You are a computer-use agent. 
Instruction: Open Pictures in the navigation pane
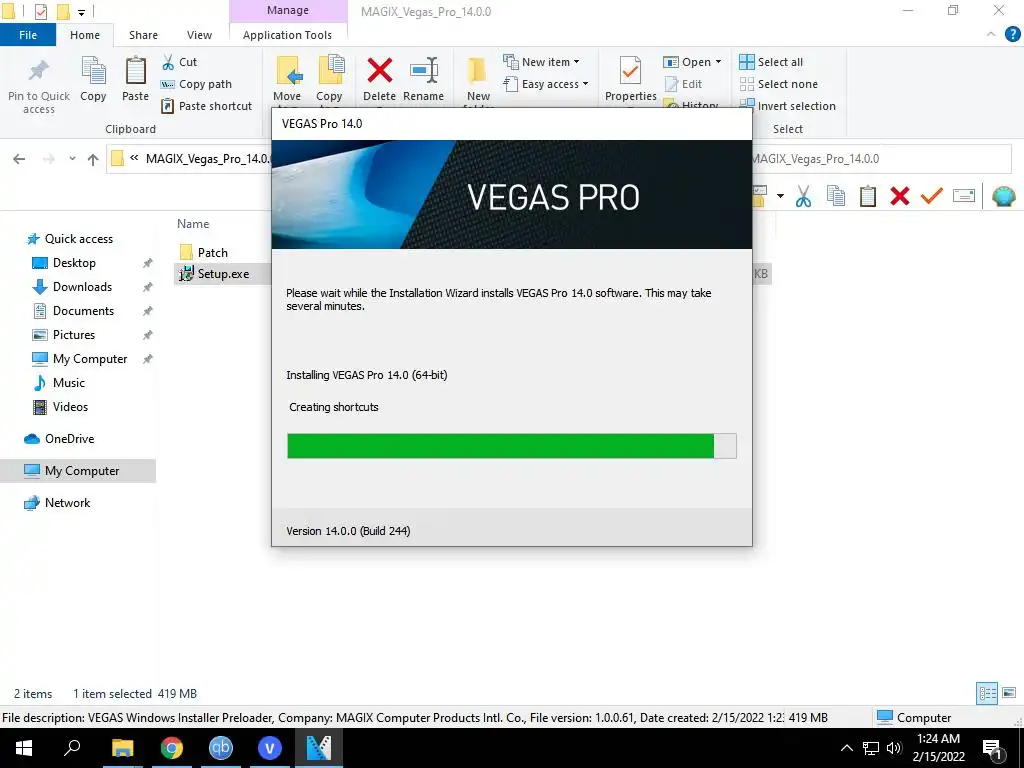pyautogui.click(x=64, y=334)
